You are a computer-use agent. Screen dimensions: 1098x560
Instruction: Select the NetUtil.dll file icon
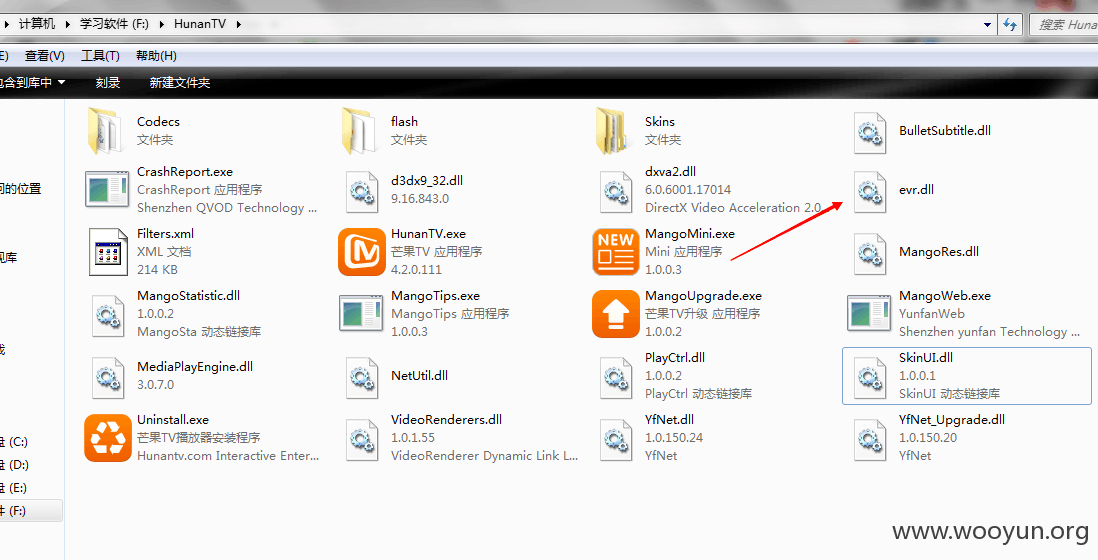click(361, 376)
